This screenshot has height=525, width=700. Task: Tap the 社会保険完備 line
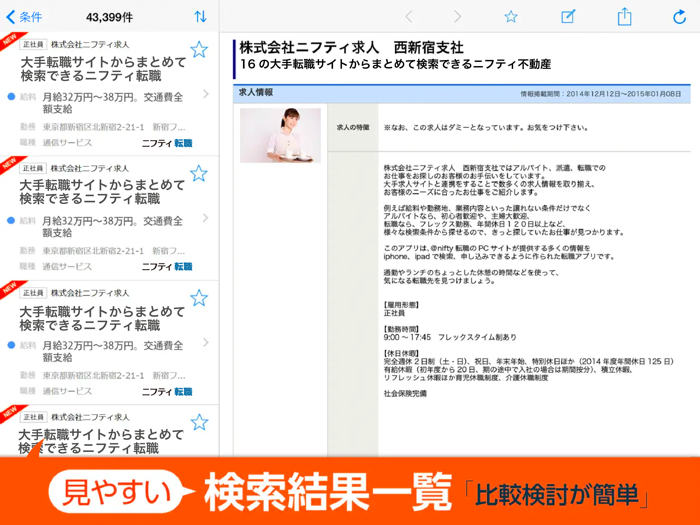pos(405,393)
